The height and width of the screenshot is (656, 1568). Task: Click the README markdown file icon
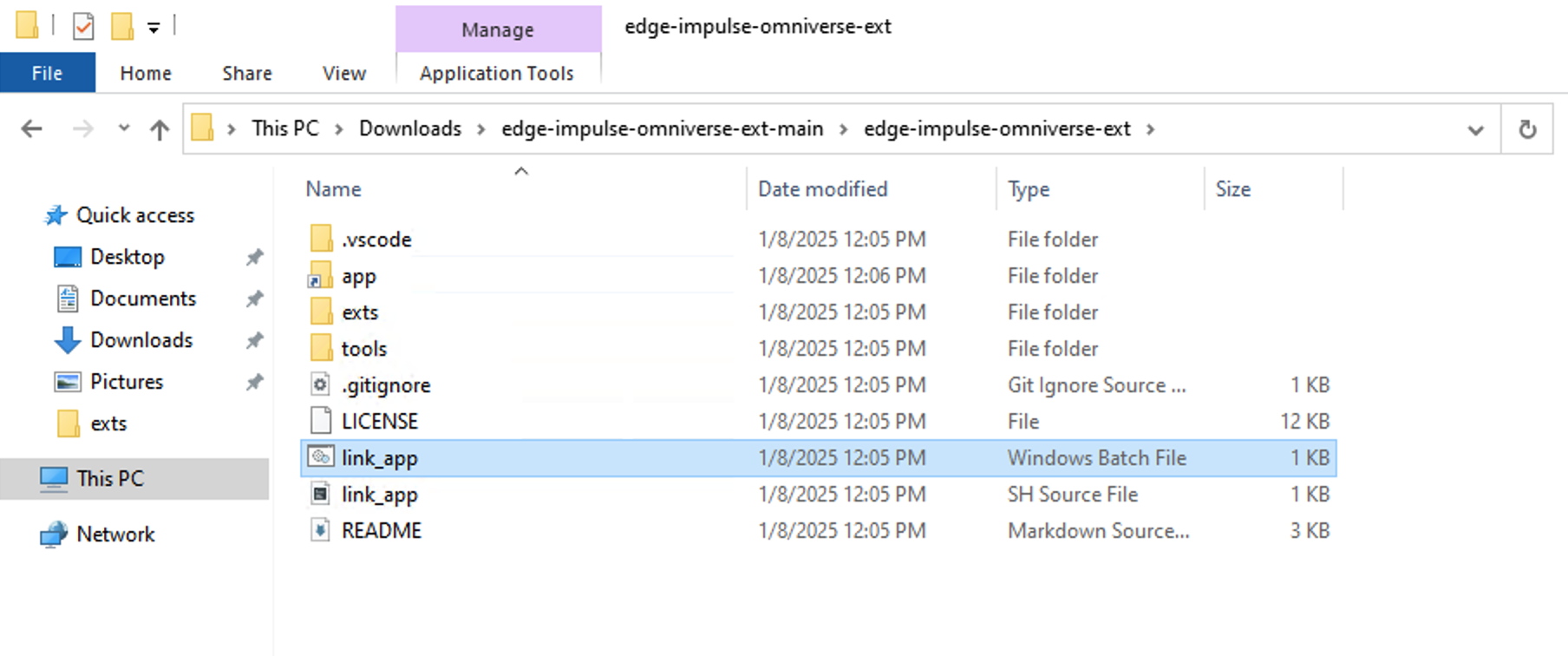[321, 530]
